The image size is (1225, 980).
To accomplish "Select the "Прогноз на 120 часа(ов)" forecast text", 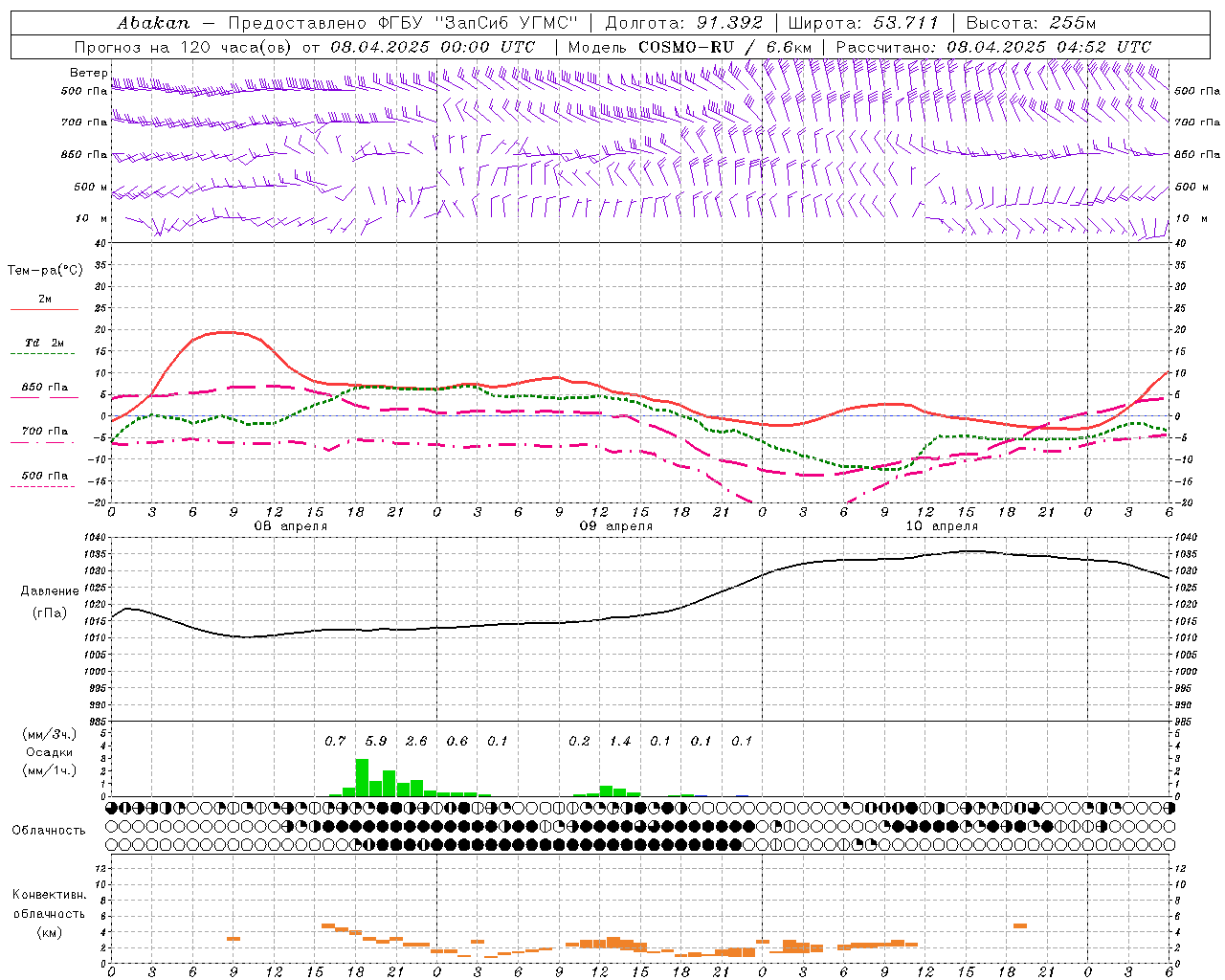I will (185, 47).
